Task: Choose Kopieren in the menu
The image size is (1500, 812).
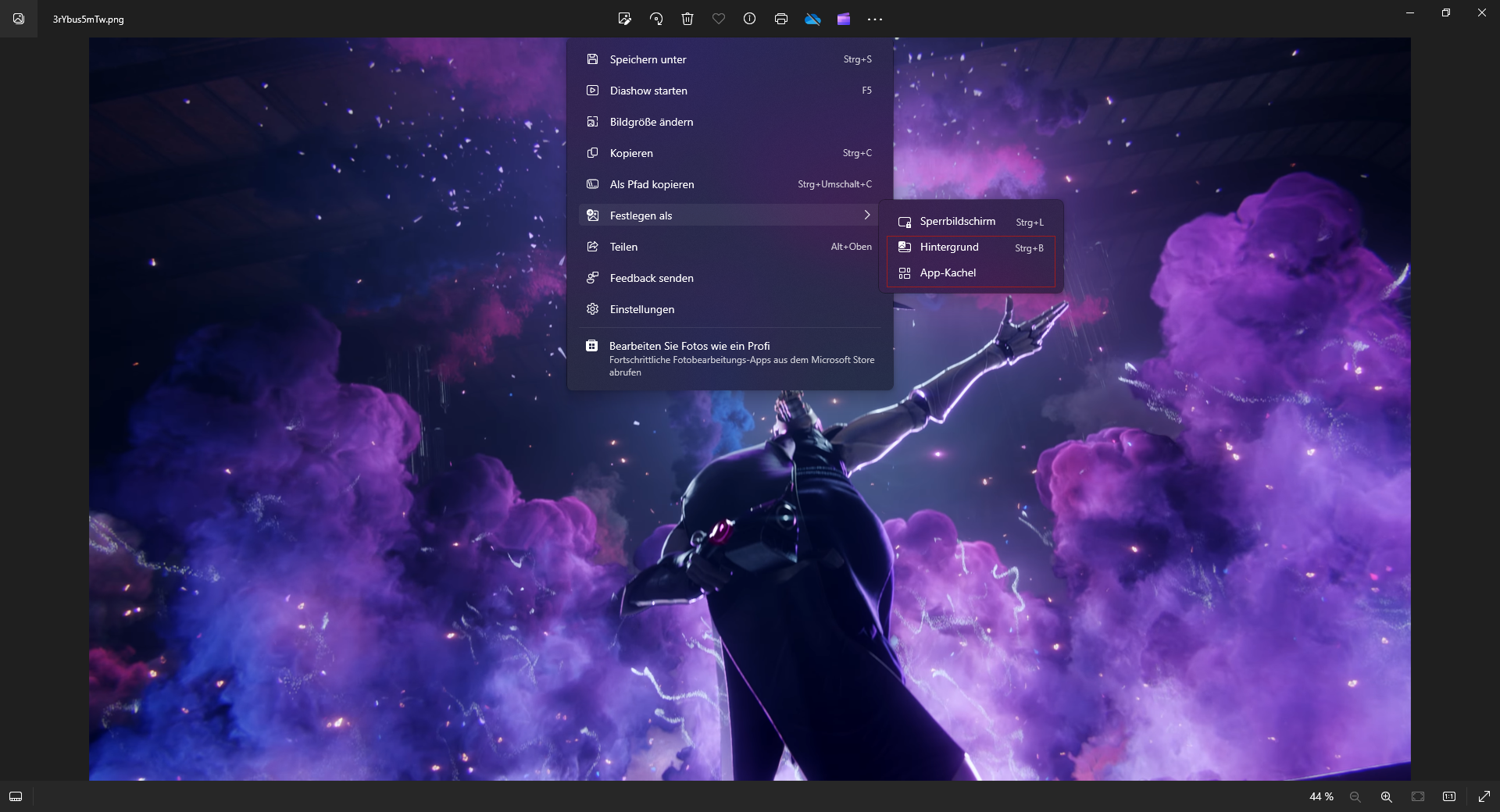Action: click(x=730, y=153)
